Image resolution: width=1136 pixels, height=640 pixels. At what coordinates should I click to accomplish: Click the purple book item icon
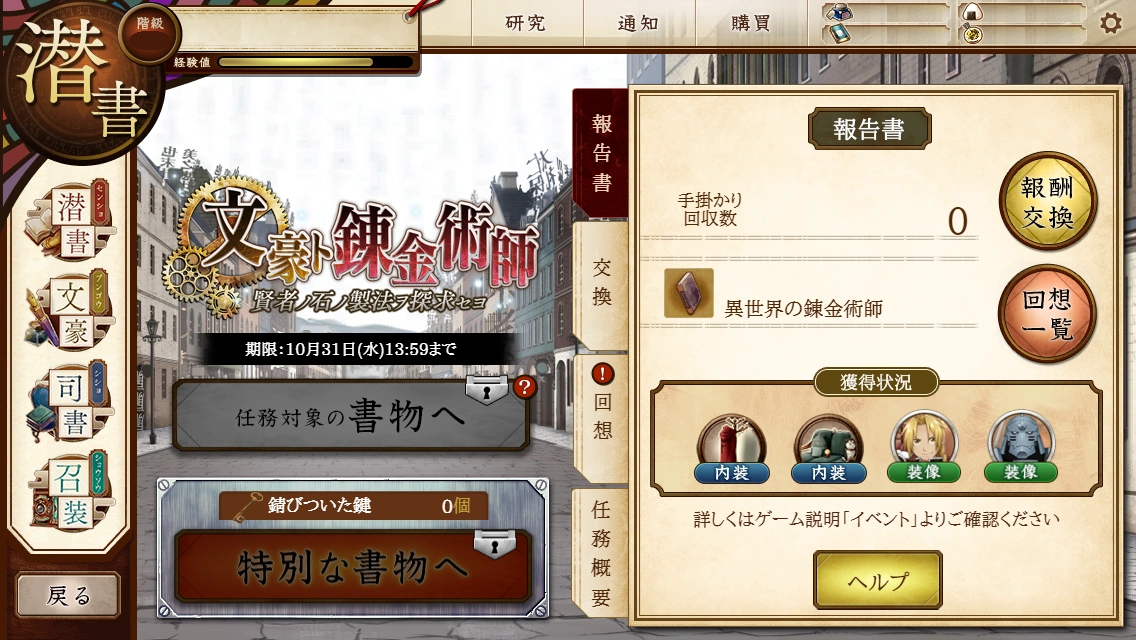pyautogui.click(x=688, y=293)
